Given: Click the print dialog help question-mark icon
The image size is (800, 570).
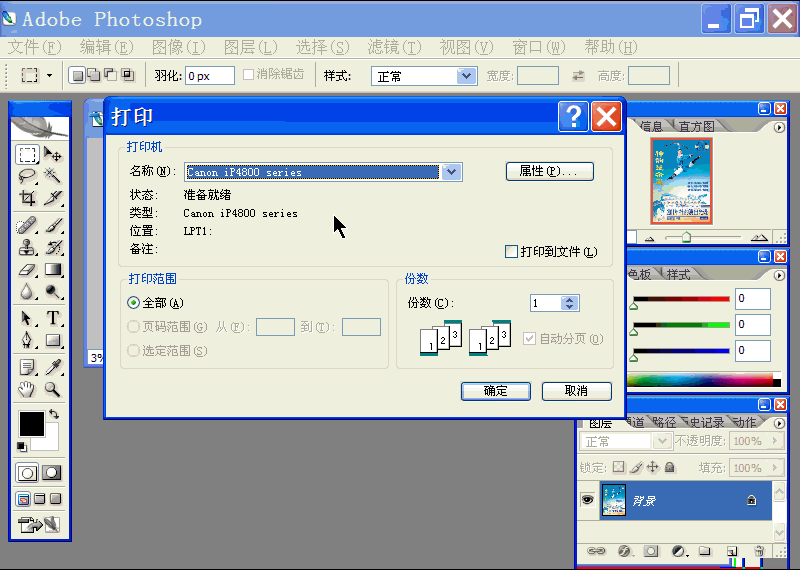Looking at the screenshot, I should (572, 117).
